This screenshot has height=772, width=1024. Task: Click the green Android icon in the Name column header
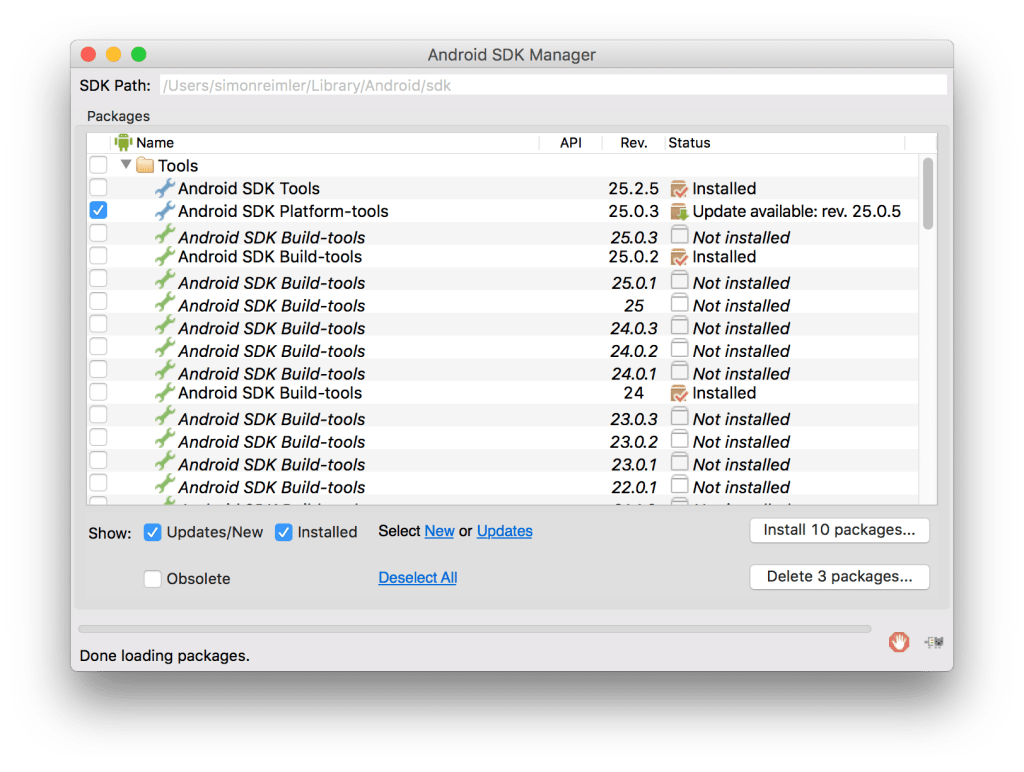[125, 142]
